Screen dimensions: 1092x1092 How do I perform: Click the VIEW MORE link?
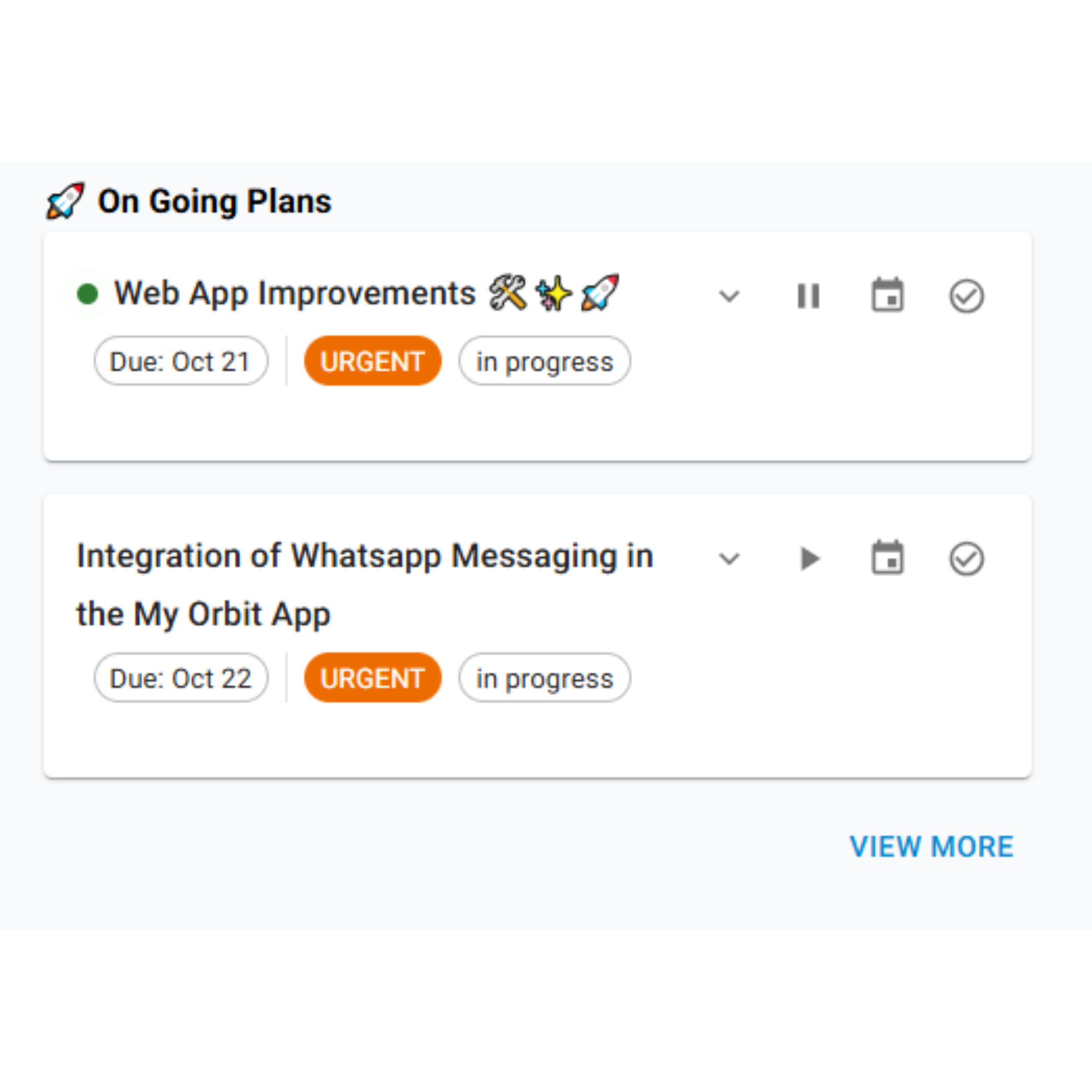tap(931, 846)
